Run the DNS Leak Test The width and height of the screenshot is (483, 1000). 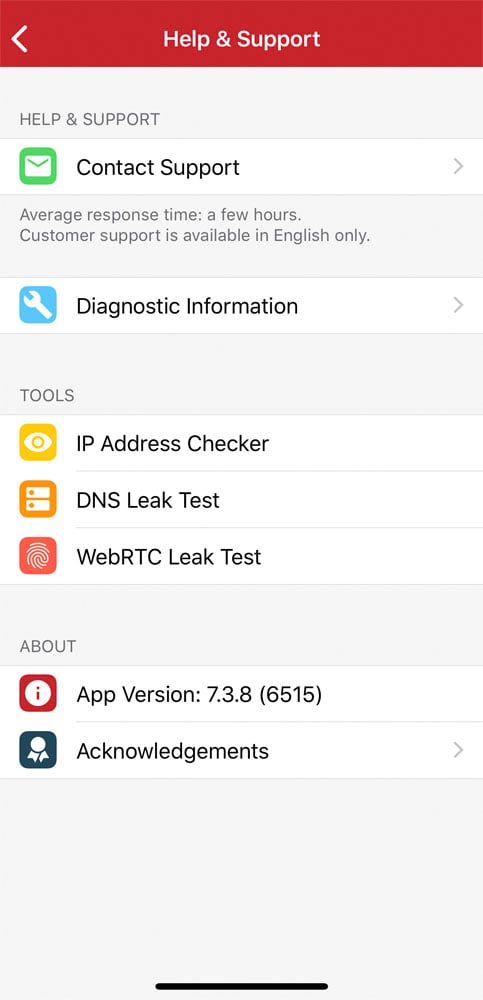click(241, 499)
